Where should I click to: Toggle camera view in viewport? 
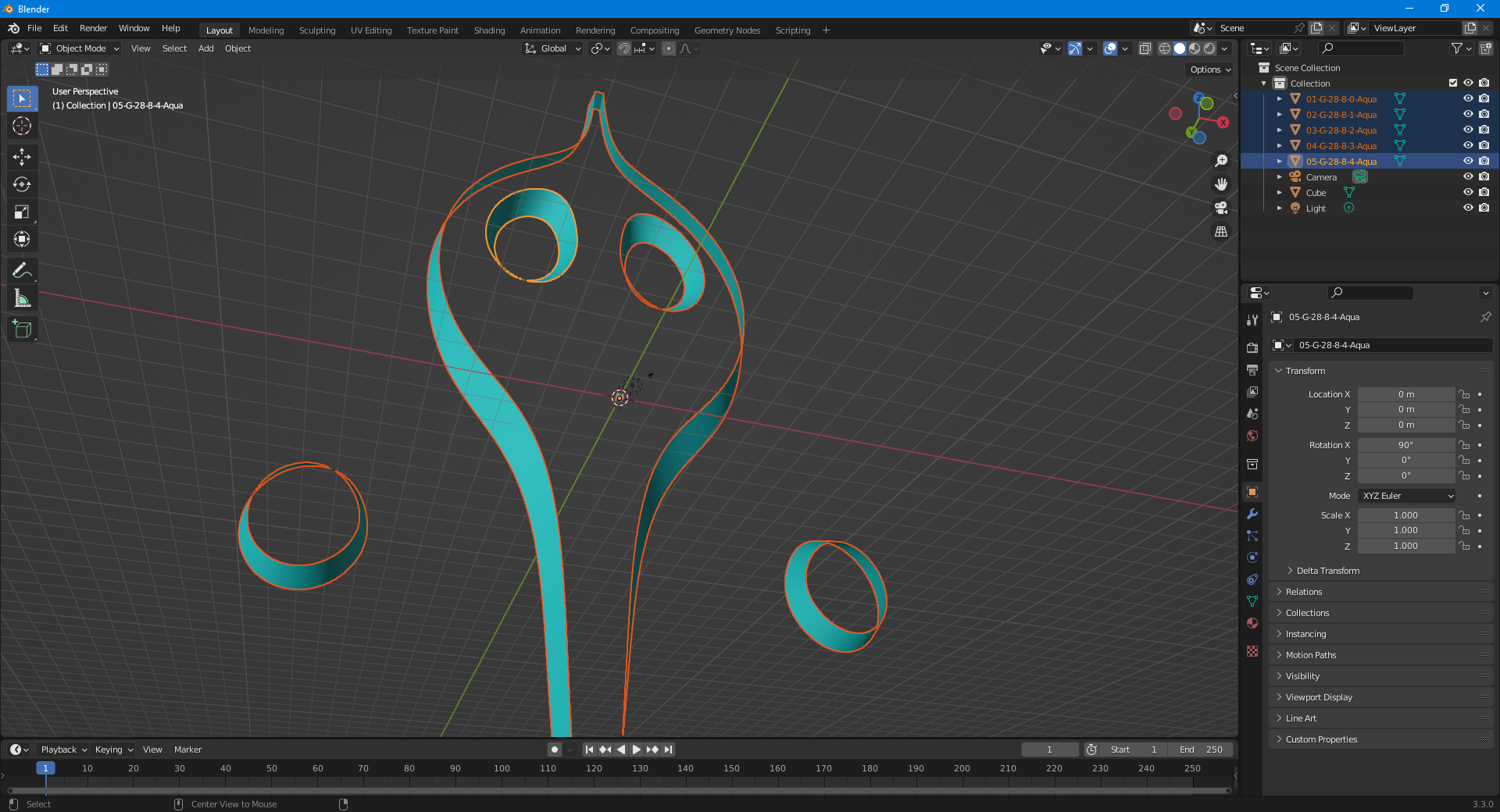1221,208
